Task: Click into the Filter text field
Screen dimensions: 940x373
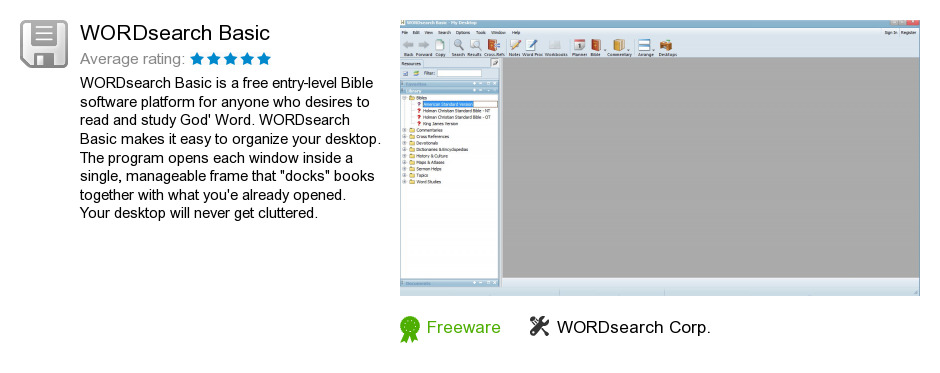Action: [459, 73]
